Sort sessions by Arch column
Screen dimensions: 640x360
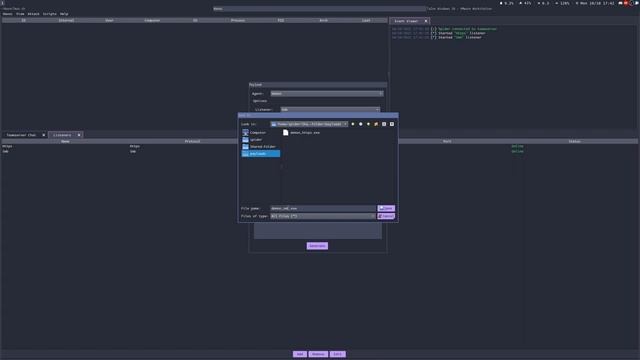pyautogui.click(x=324, y=20)
